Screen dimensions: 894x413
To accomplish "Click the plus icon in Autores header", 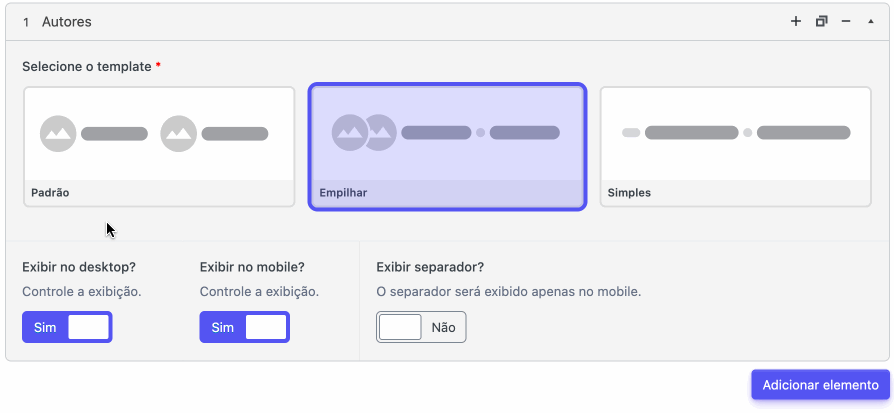I will 795,22.
